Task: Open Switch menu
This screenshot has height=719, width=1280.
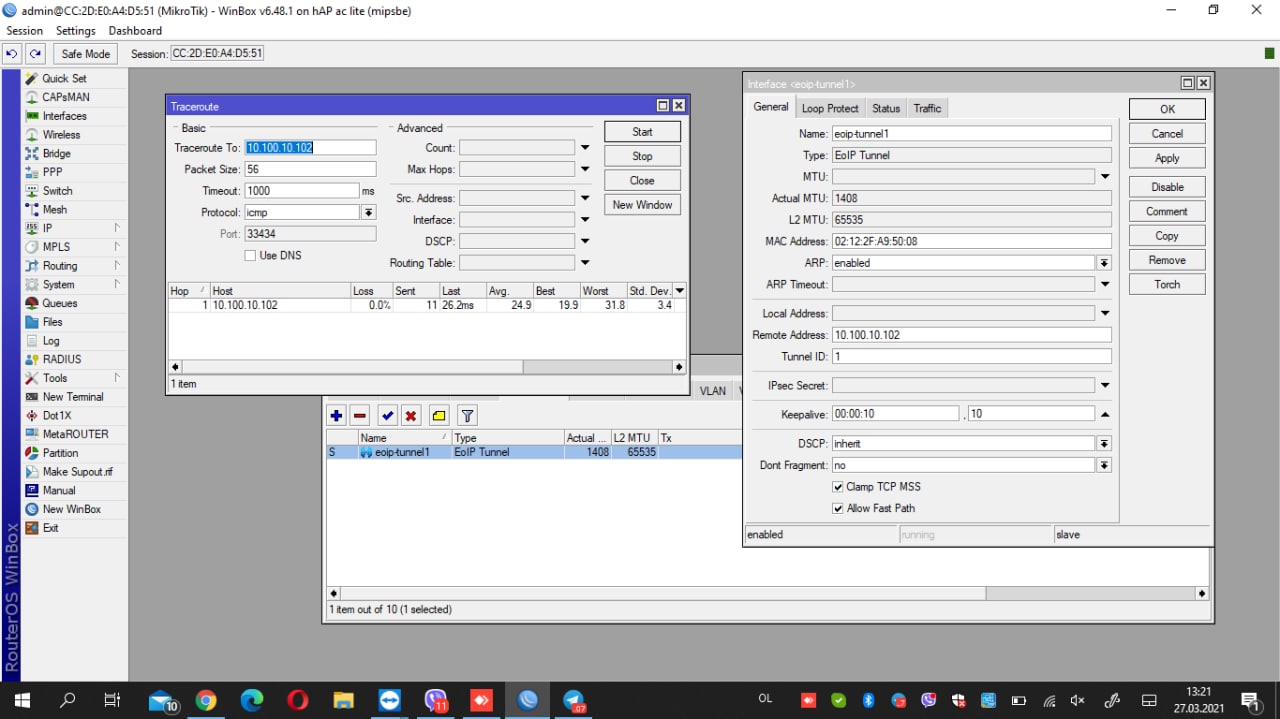Action: tap(57, 191)
